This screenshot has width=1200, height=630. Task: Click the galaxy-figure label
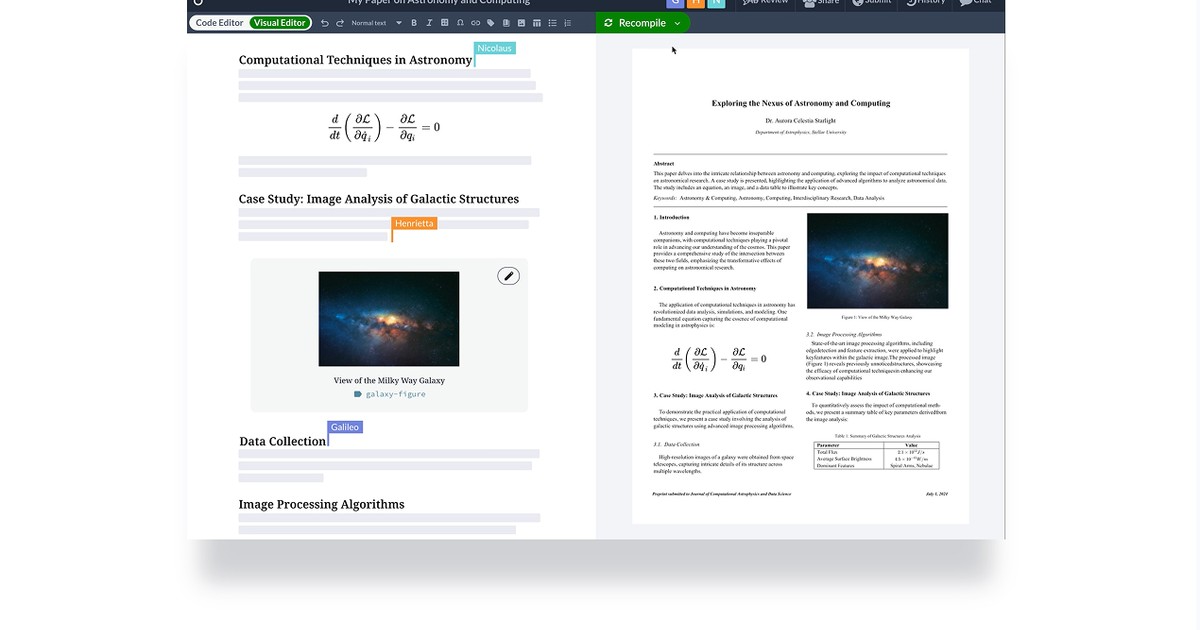[389, 394]
